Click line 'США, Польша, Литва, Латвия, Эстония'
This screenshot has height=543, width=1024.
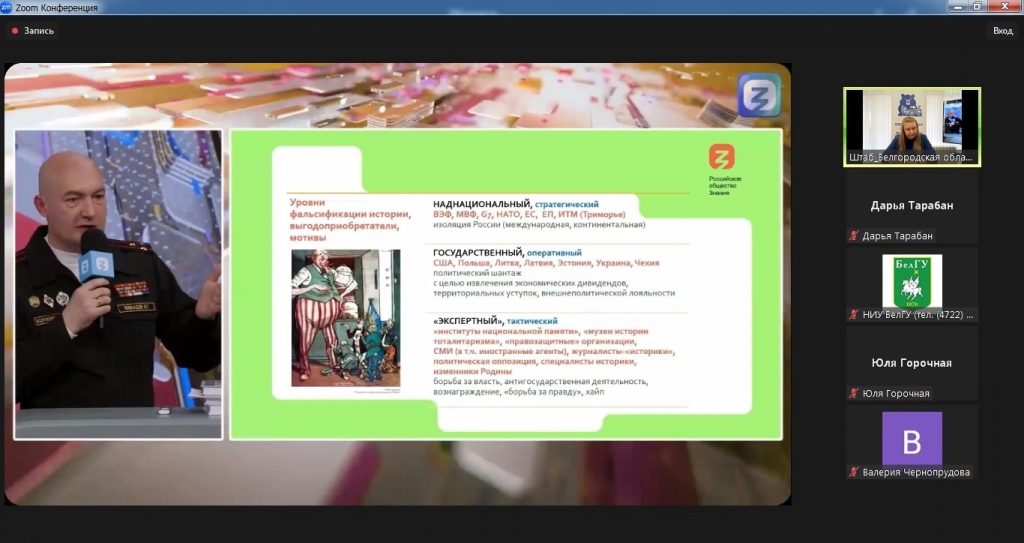(546, 263)
